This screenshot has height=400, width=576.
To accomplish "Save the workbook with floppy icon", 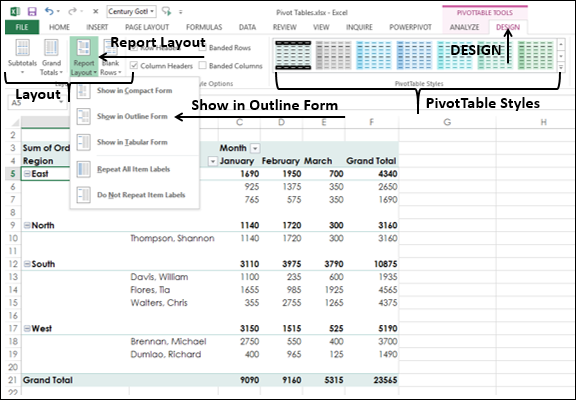I will (x=32, y=11).
